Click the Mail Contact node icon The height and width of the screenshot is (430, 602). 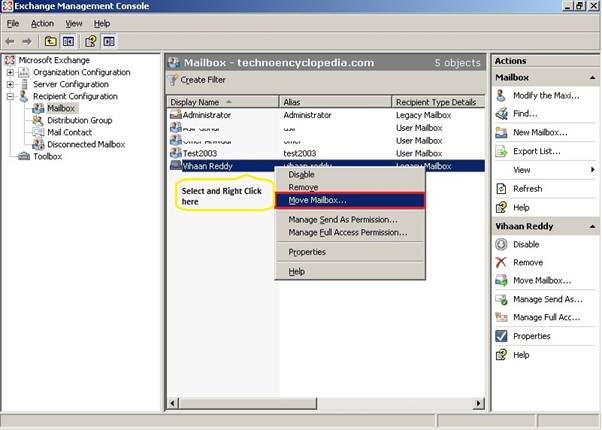point(38,132)
